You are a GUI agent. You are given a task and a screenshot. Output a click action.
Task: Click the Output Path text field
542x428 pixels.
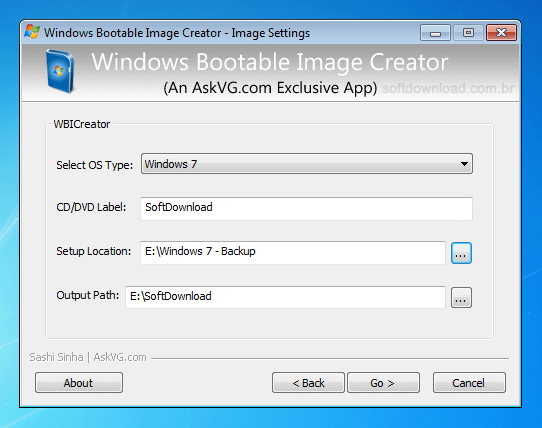286,297
